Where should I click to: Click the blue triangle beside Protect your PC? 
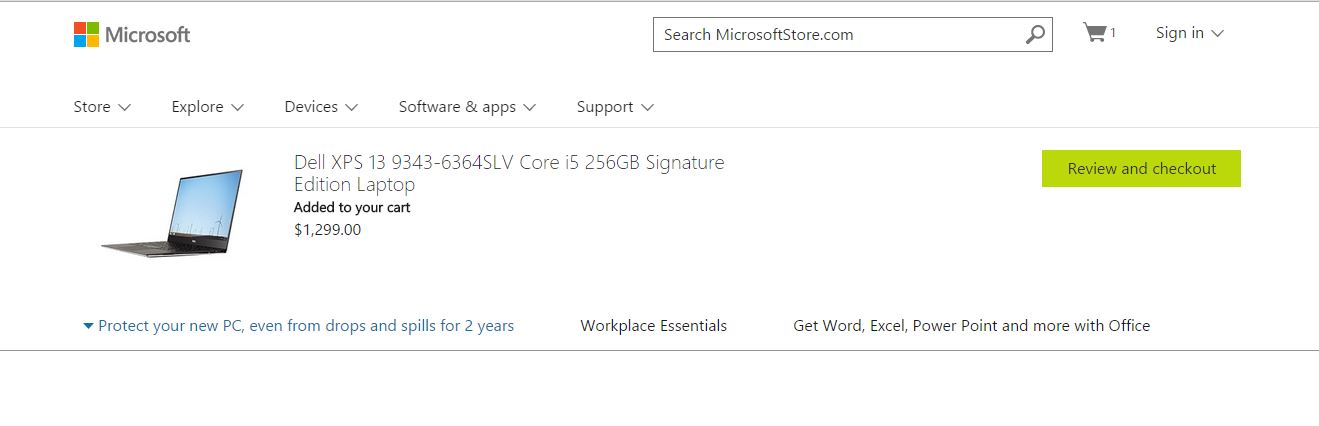pos(88,326)
